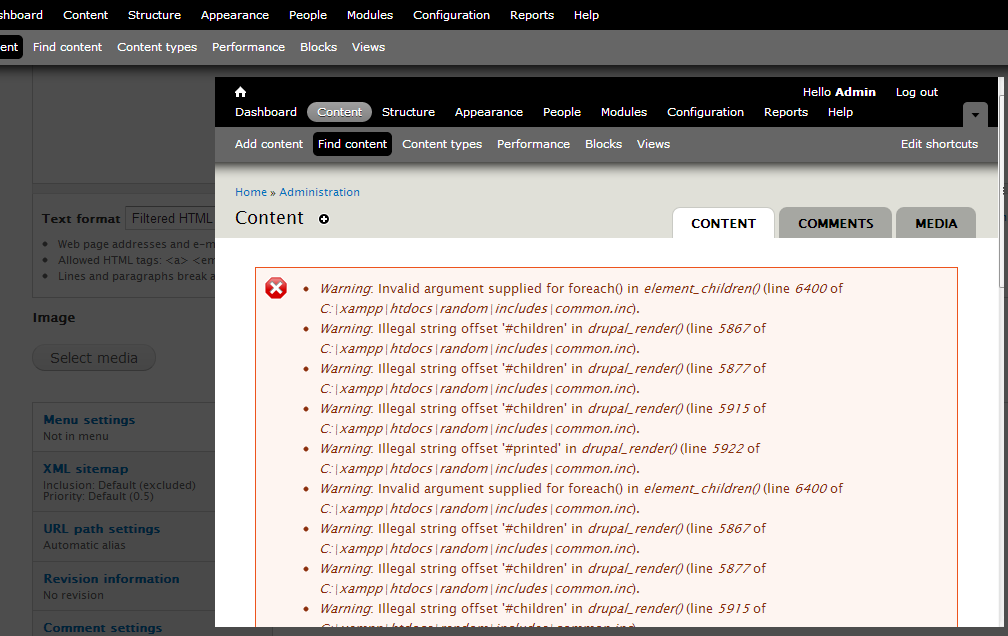1008x636 pixels.
Task: Switch to the MEDIA tab
Action: pos(935,222)
